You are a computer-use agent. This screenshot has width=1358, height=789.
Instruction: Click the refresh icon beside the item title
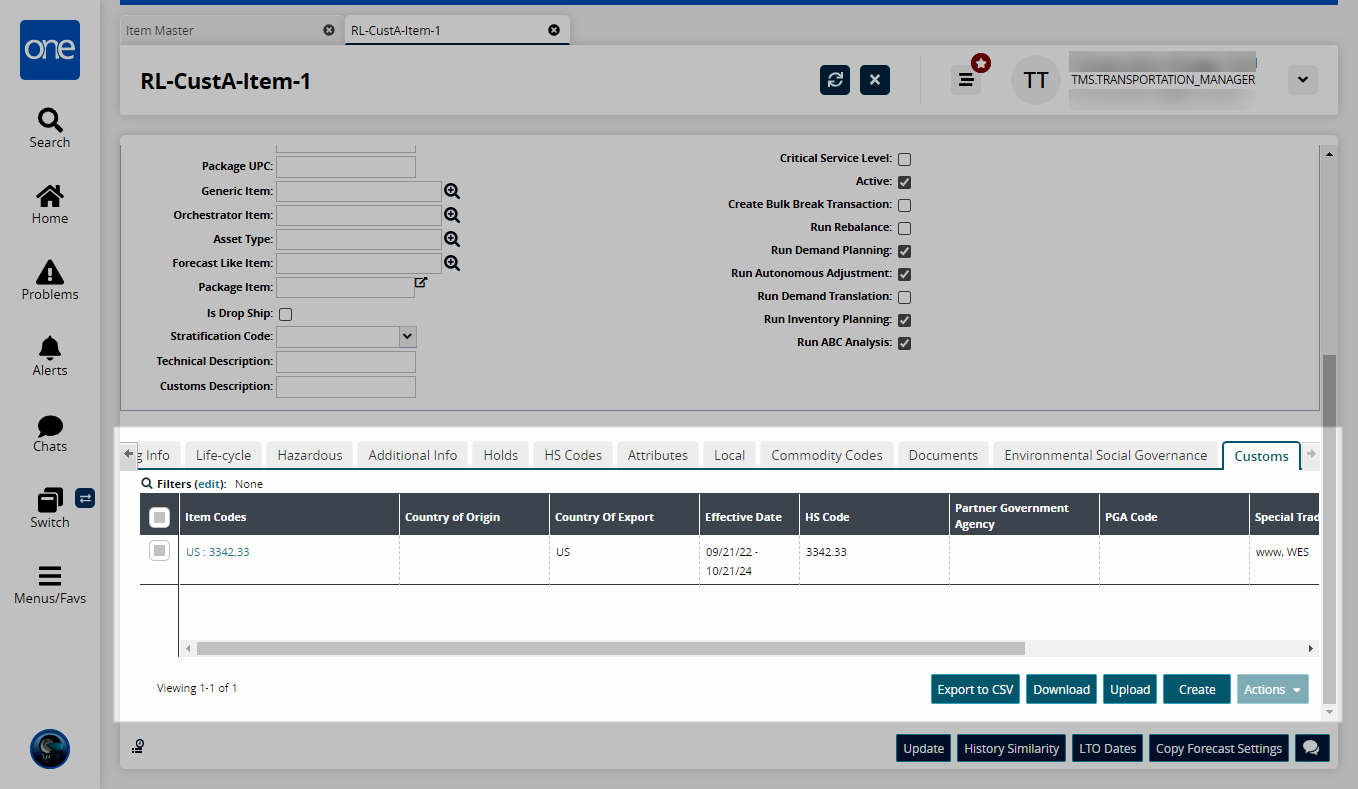[x=835, y=80]
